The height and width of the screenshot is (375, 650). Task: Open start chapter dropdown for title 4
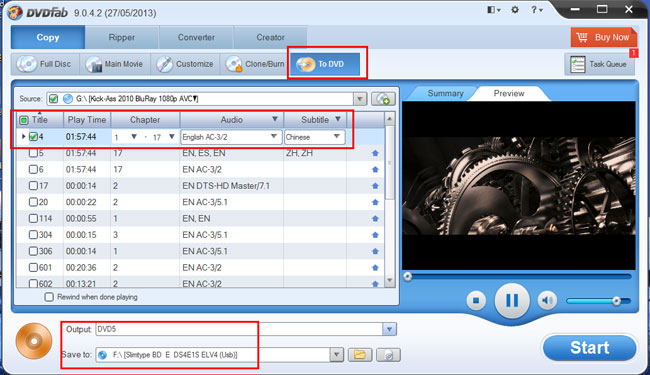click(x=134, y=137)
